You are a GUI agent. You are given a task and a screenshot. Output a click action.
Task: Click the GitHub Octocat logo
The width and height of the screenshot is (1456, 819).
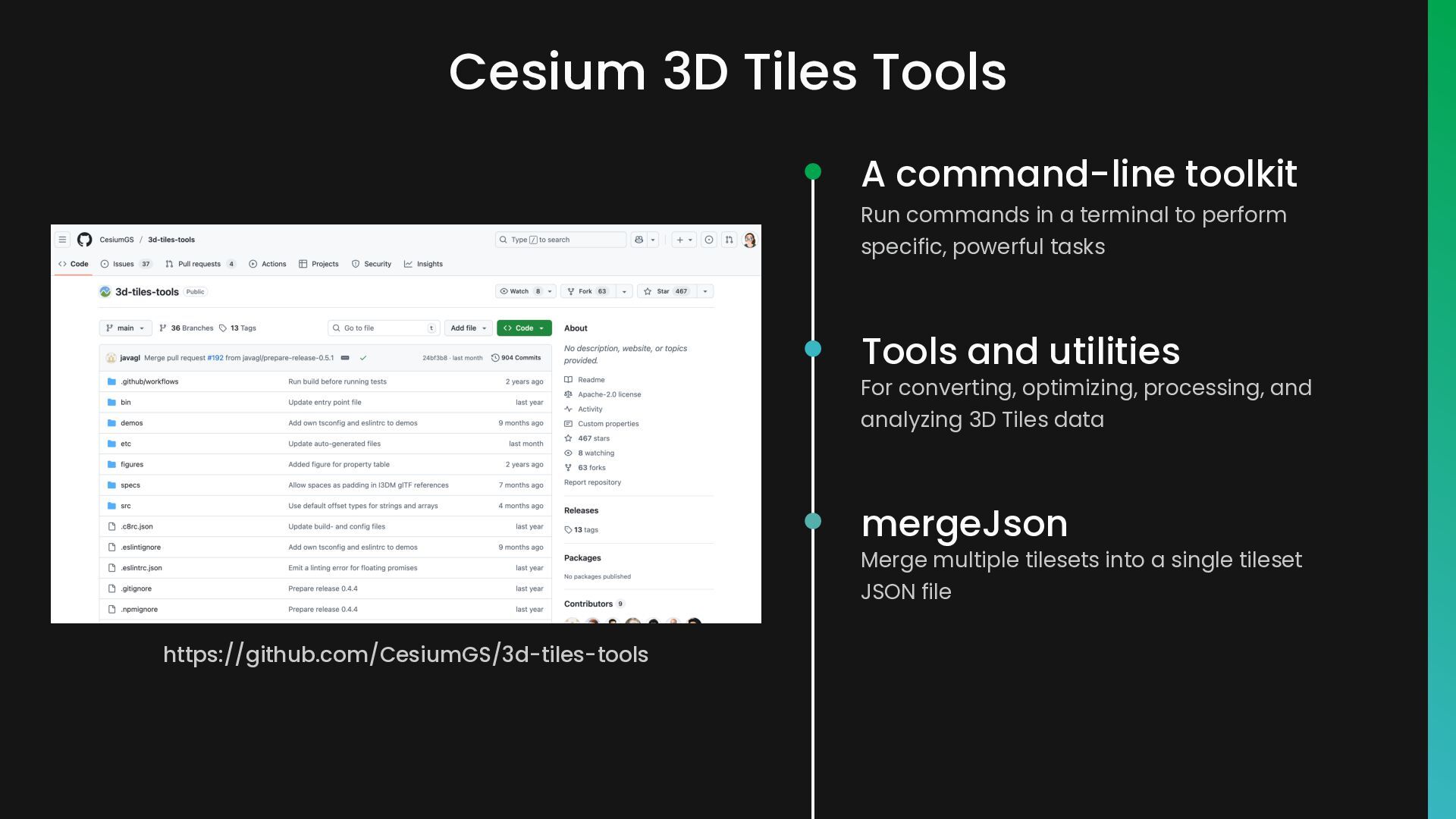click(x=84, y=240)
